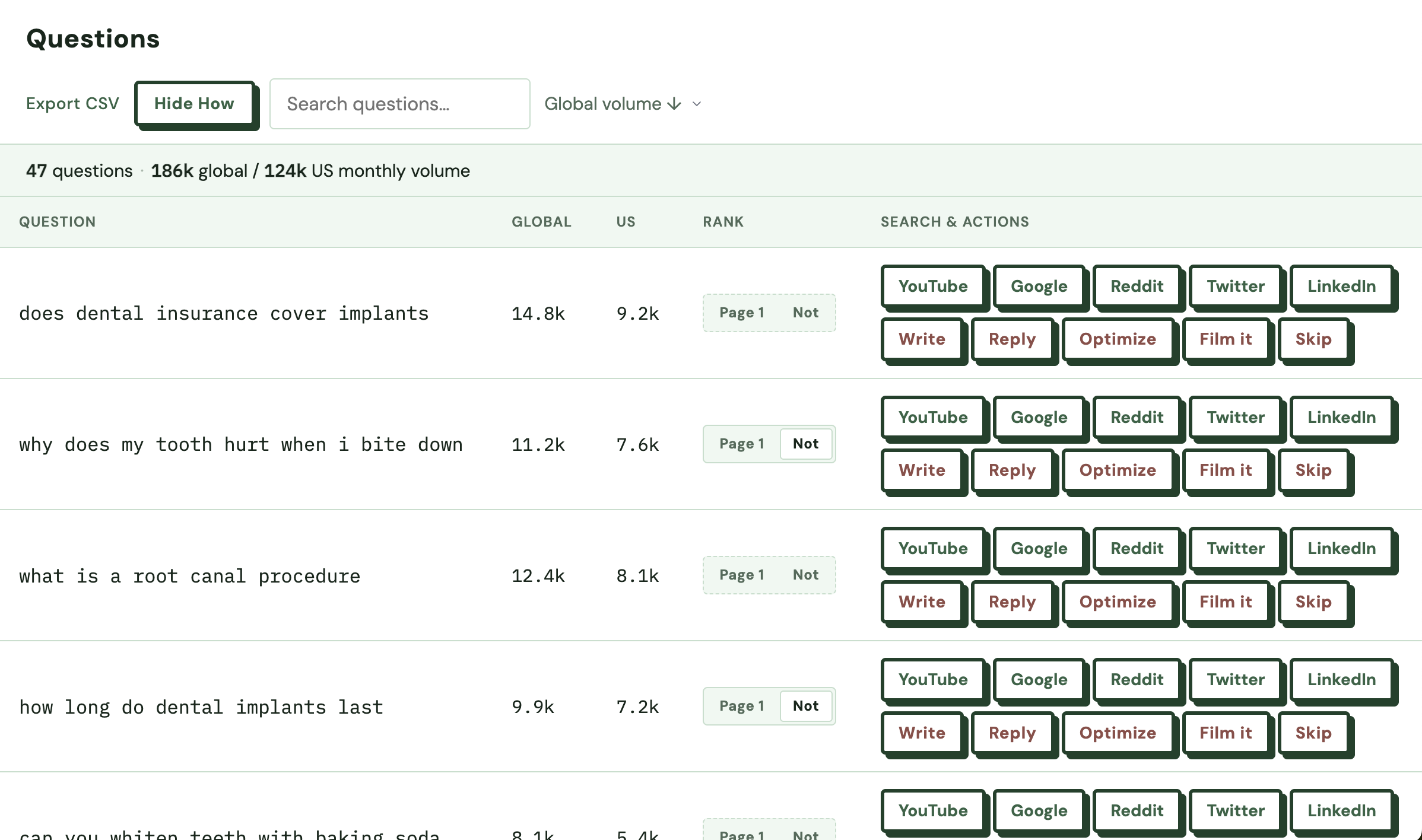
Task: Focus the Search questions input field
Action: click(400, 104)
